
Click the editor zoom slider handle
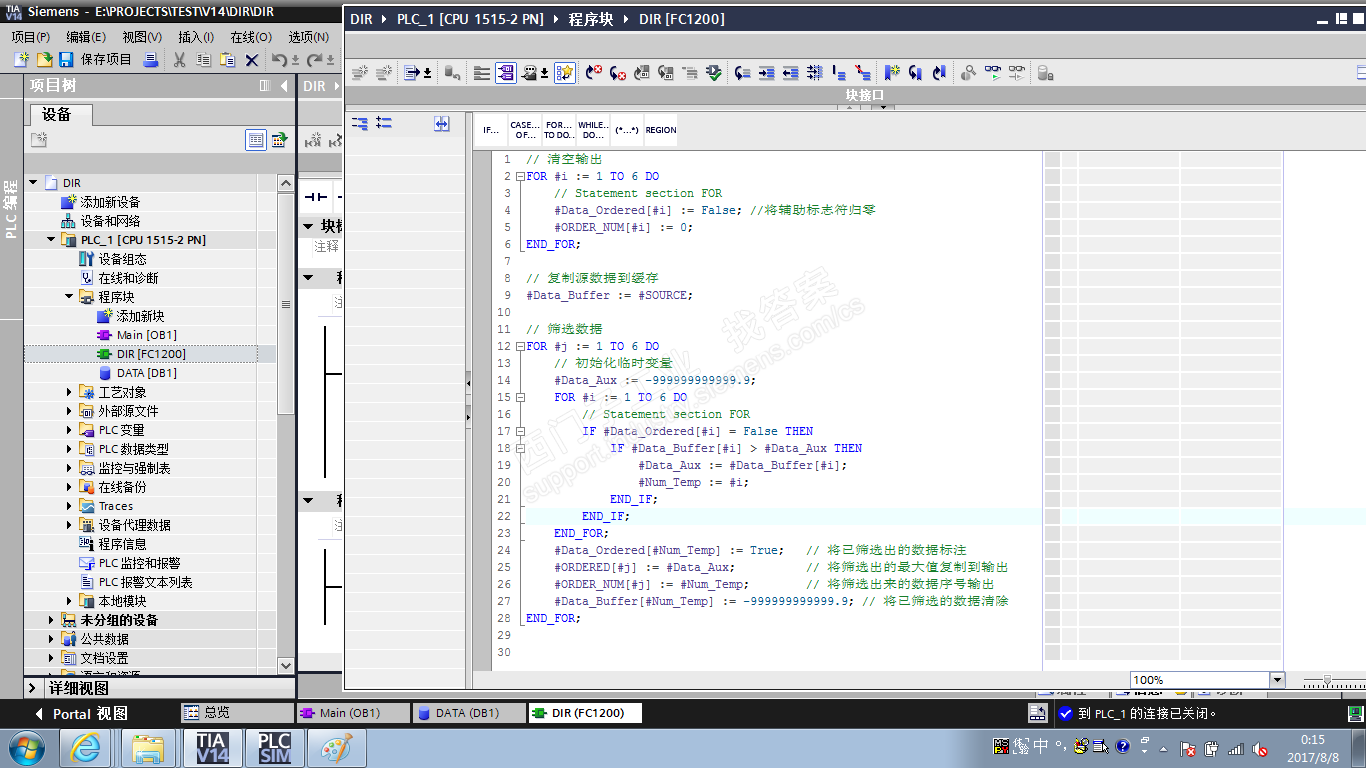[x=1327, y=680]
